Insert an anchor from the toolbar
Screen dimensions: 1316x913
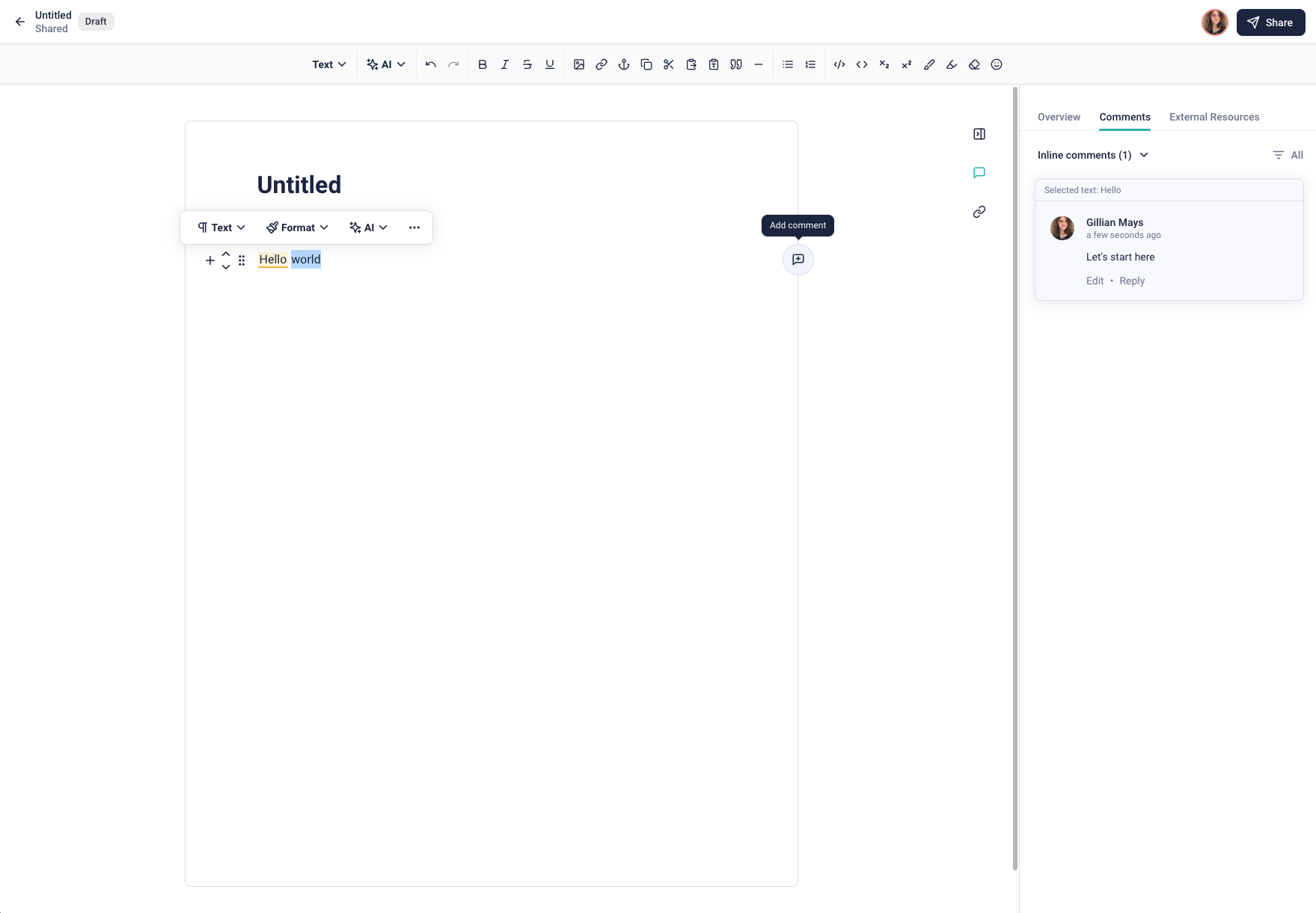tap(624, 64)
